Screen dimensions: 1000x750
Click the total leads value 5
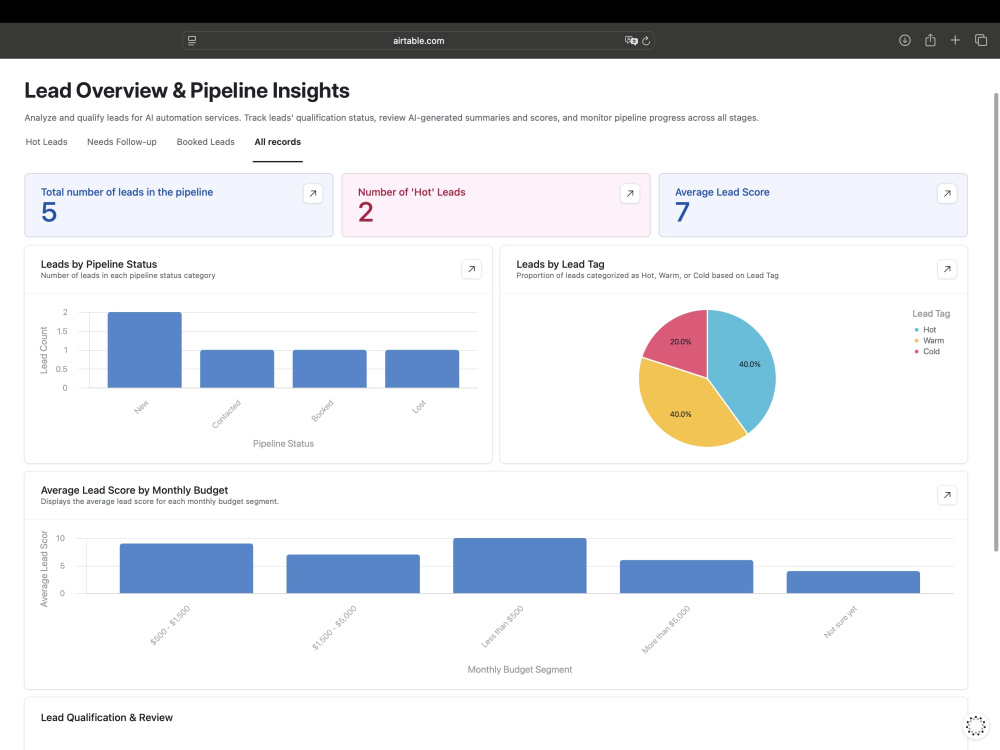[x=49, y=212]
